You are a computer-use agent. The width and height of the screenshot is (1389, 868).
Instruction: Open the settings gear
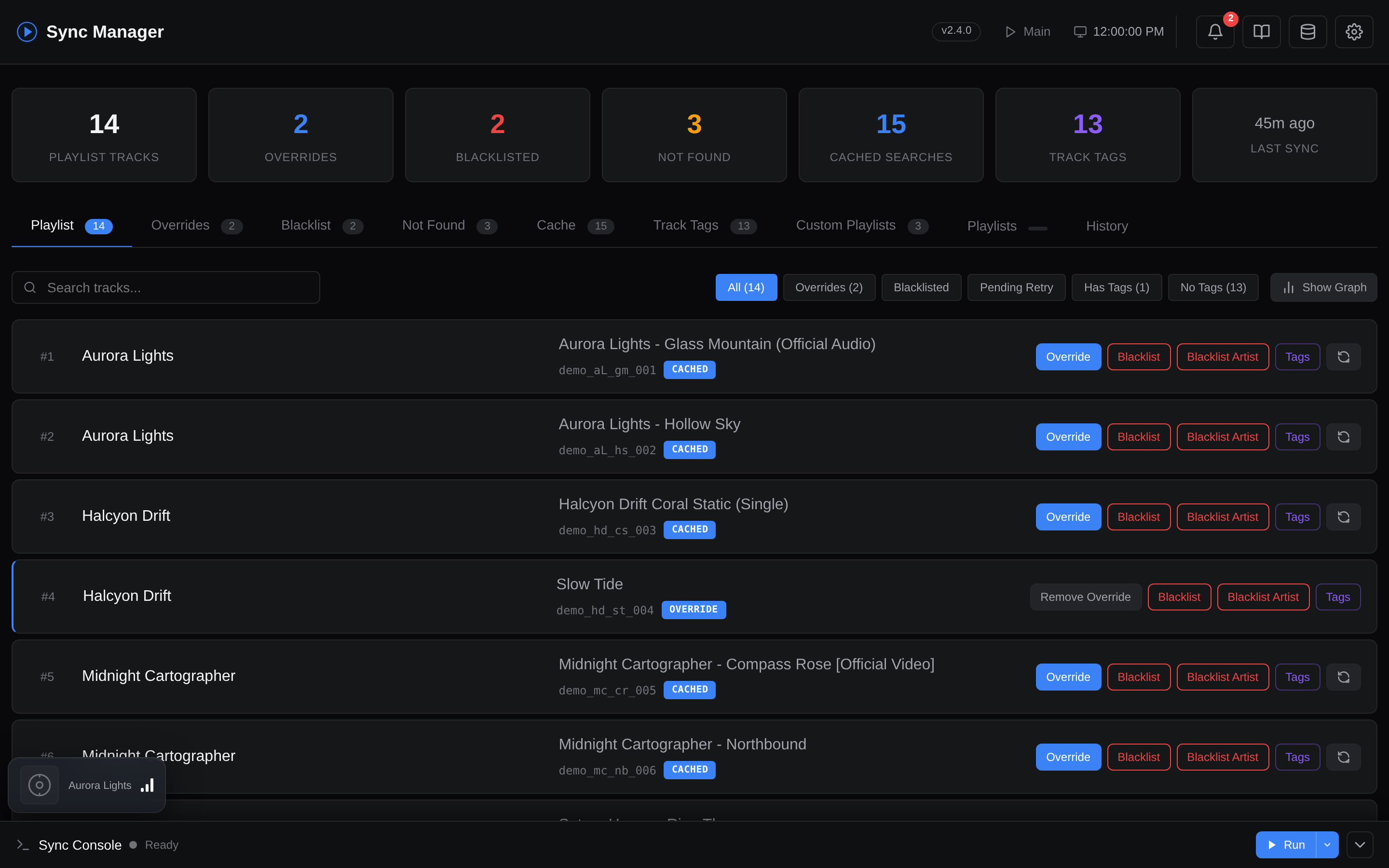1354,31
